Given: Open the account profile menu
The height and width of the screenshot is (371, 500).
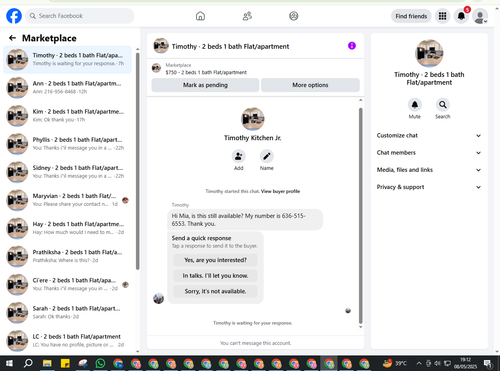Looking at the screenshot, I should pos(480,16).
